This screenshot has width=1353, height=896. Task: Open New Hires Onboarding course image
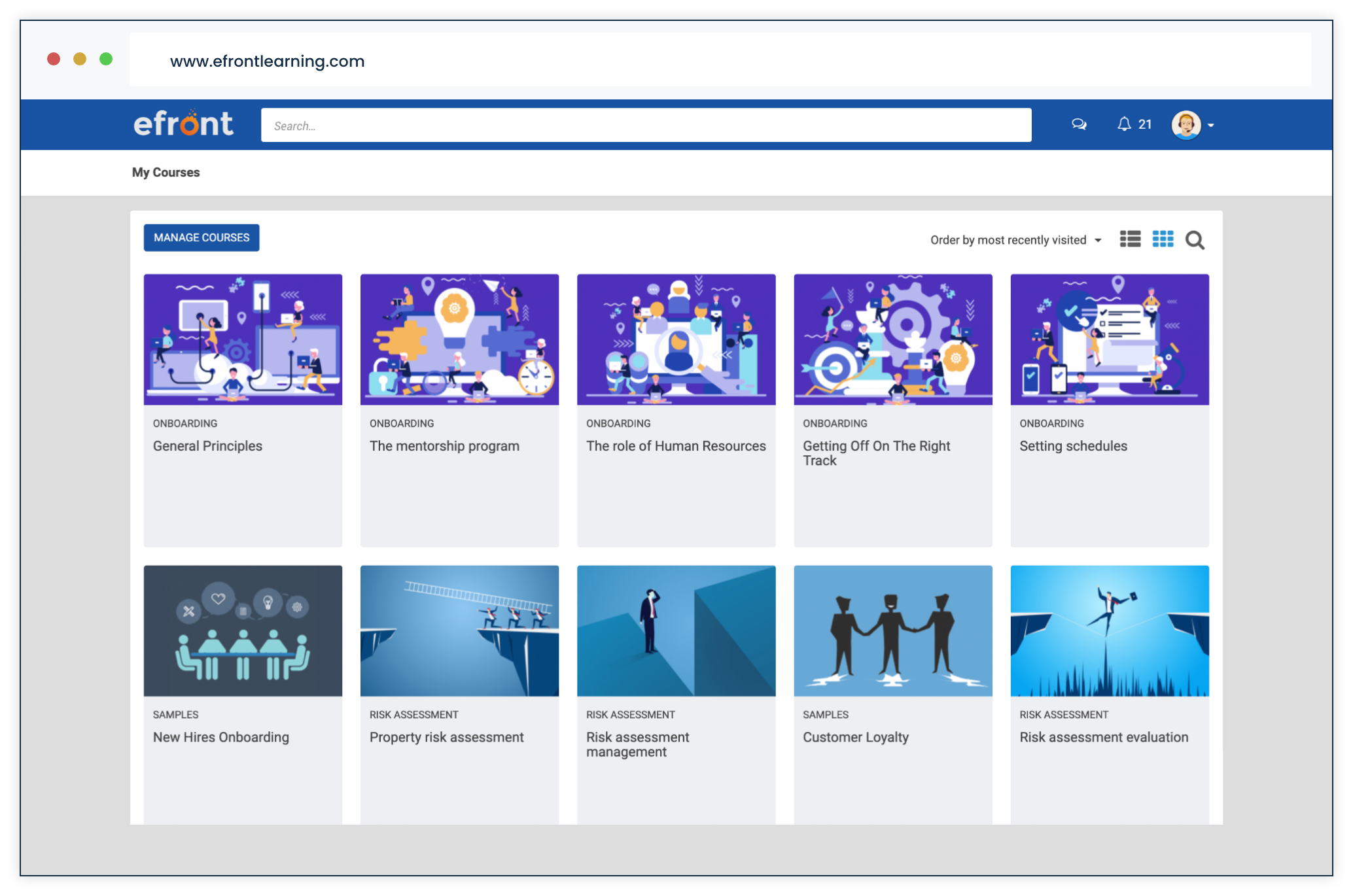[243, 630]
